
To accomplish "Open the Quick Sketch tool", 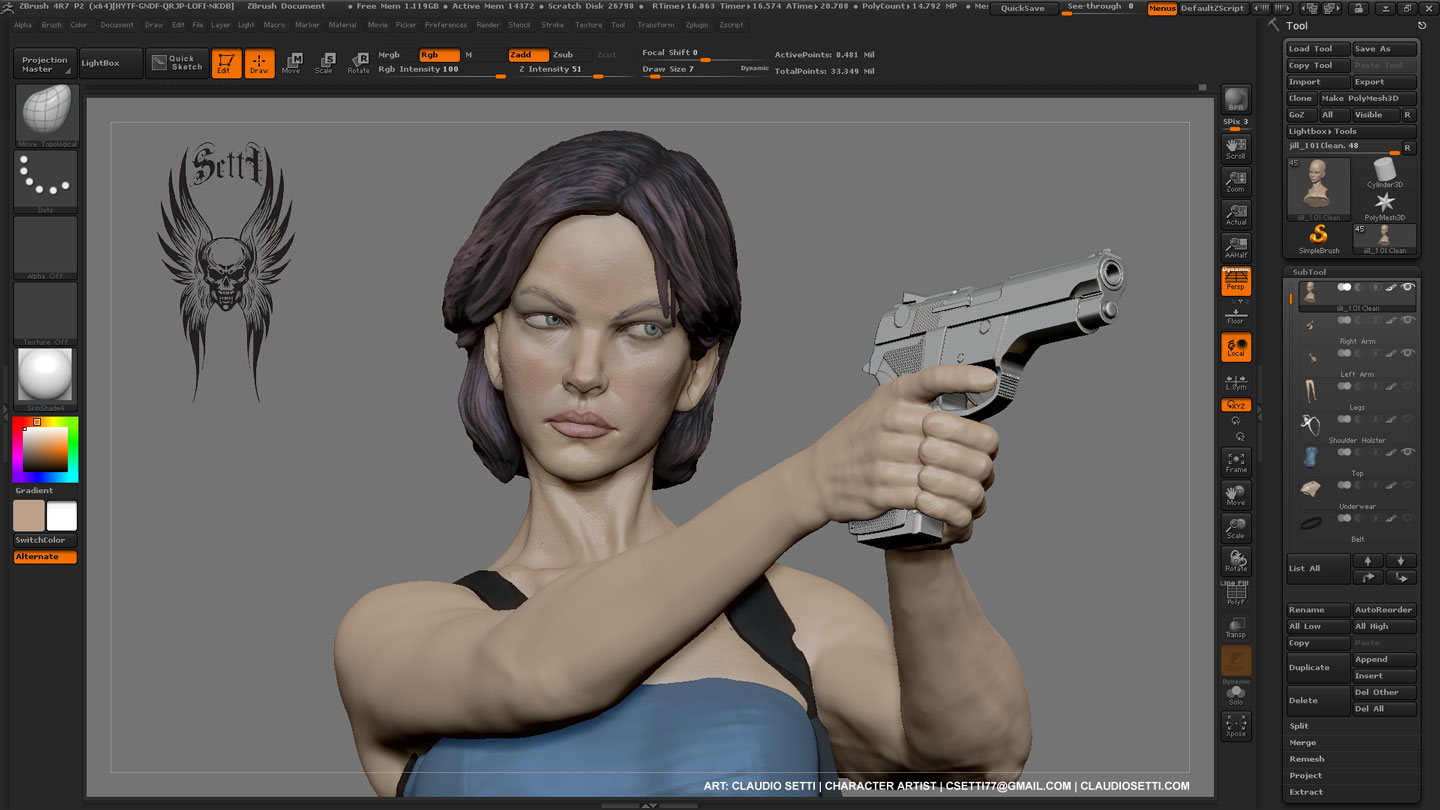I will point(177,63).
